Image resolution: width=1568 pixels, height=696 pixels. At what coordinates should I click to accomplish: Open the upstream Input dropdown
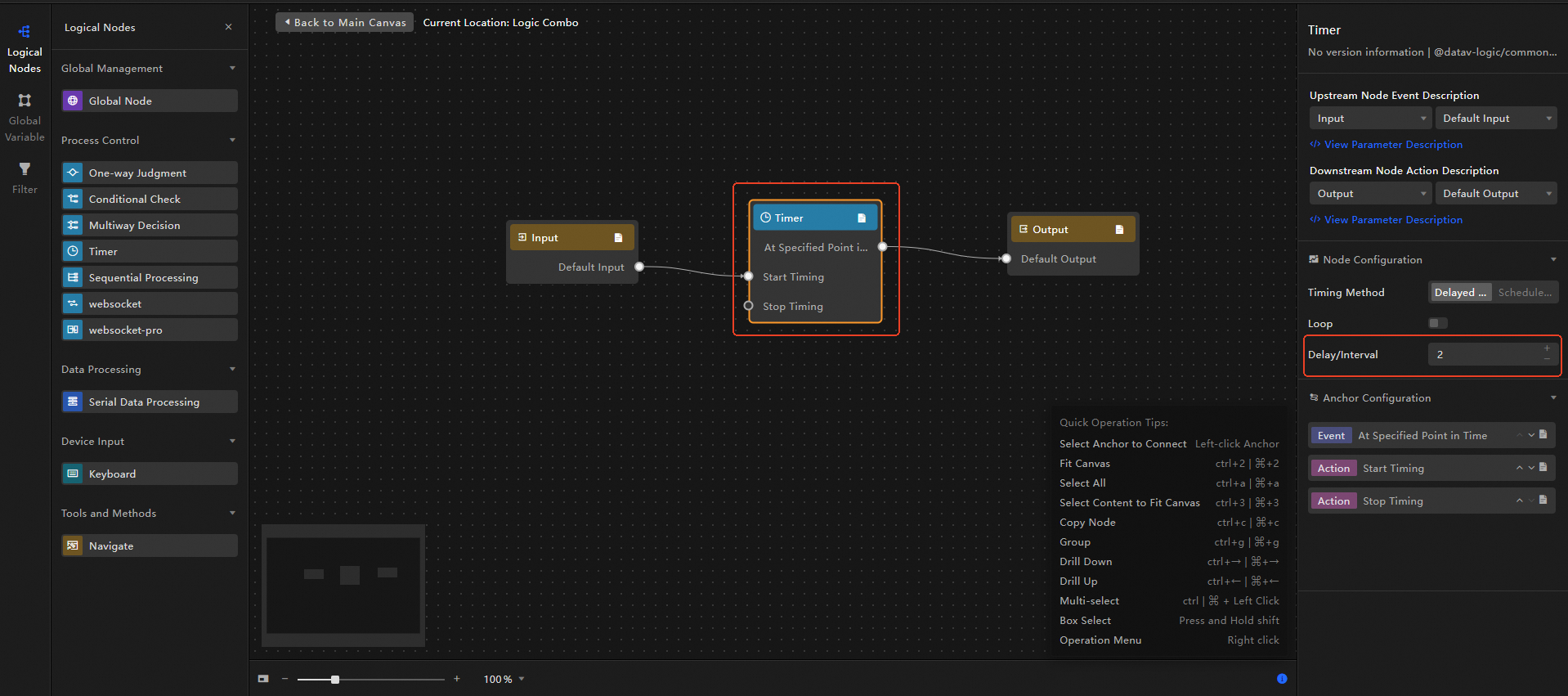pyautogui.click(x=1370, y=119)
